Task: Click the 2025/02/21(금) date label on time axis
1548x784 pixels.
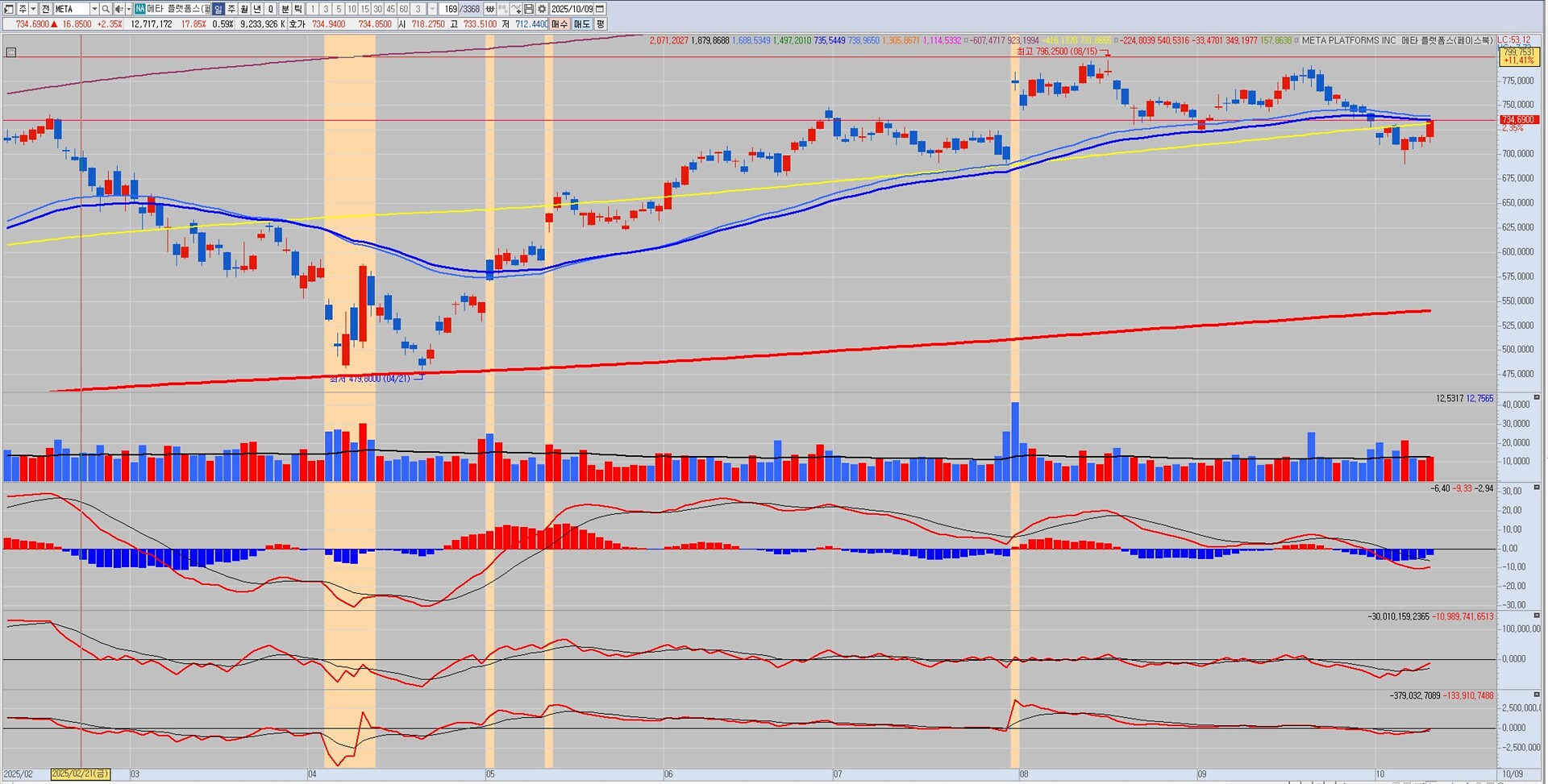Action: coord(80,774)
